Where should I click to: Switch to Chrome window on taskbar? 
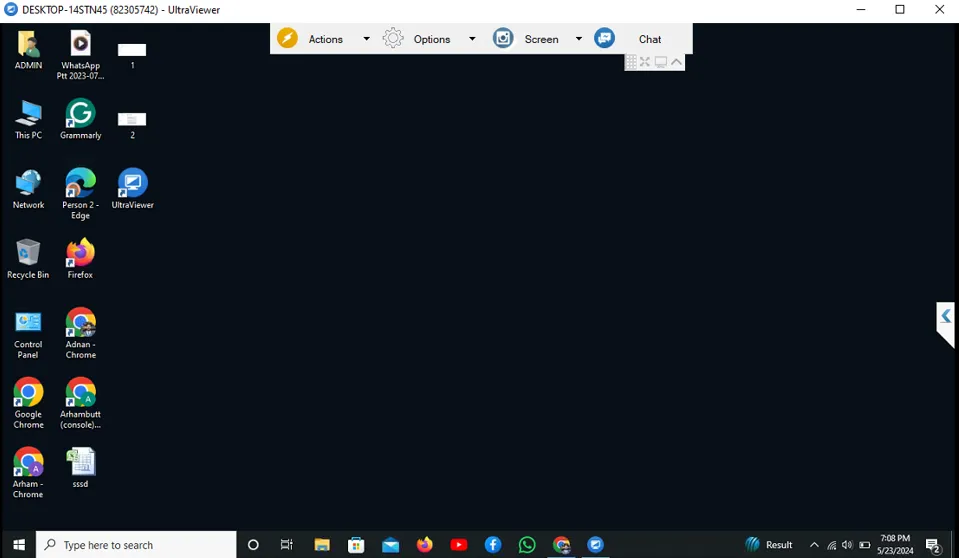point(561,545)
